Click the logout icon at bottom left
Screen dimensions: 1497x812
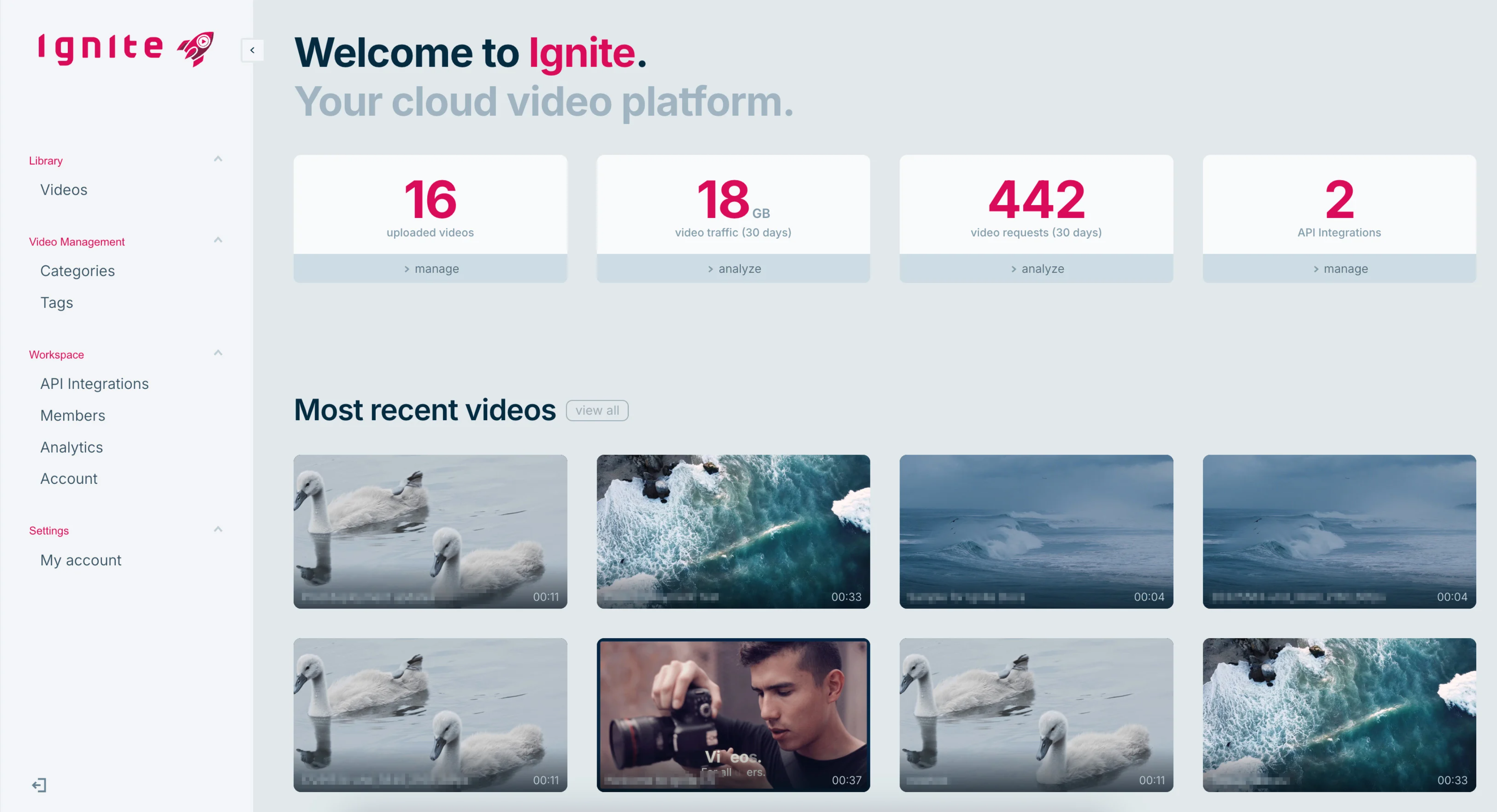pos(39,785)
